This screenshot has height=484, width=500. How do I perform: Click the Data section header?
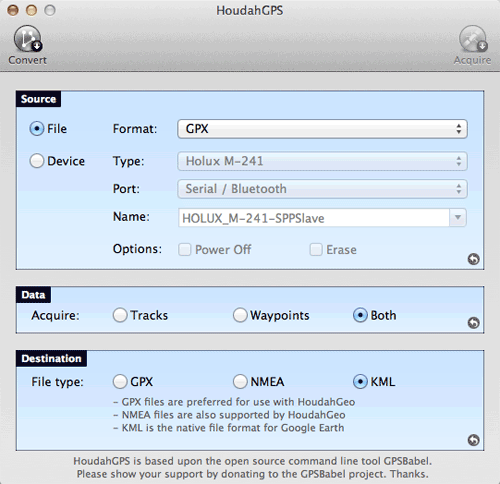click(x=33, y=295)
